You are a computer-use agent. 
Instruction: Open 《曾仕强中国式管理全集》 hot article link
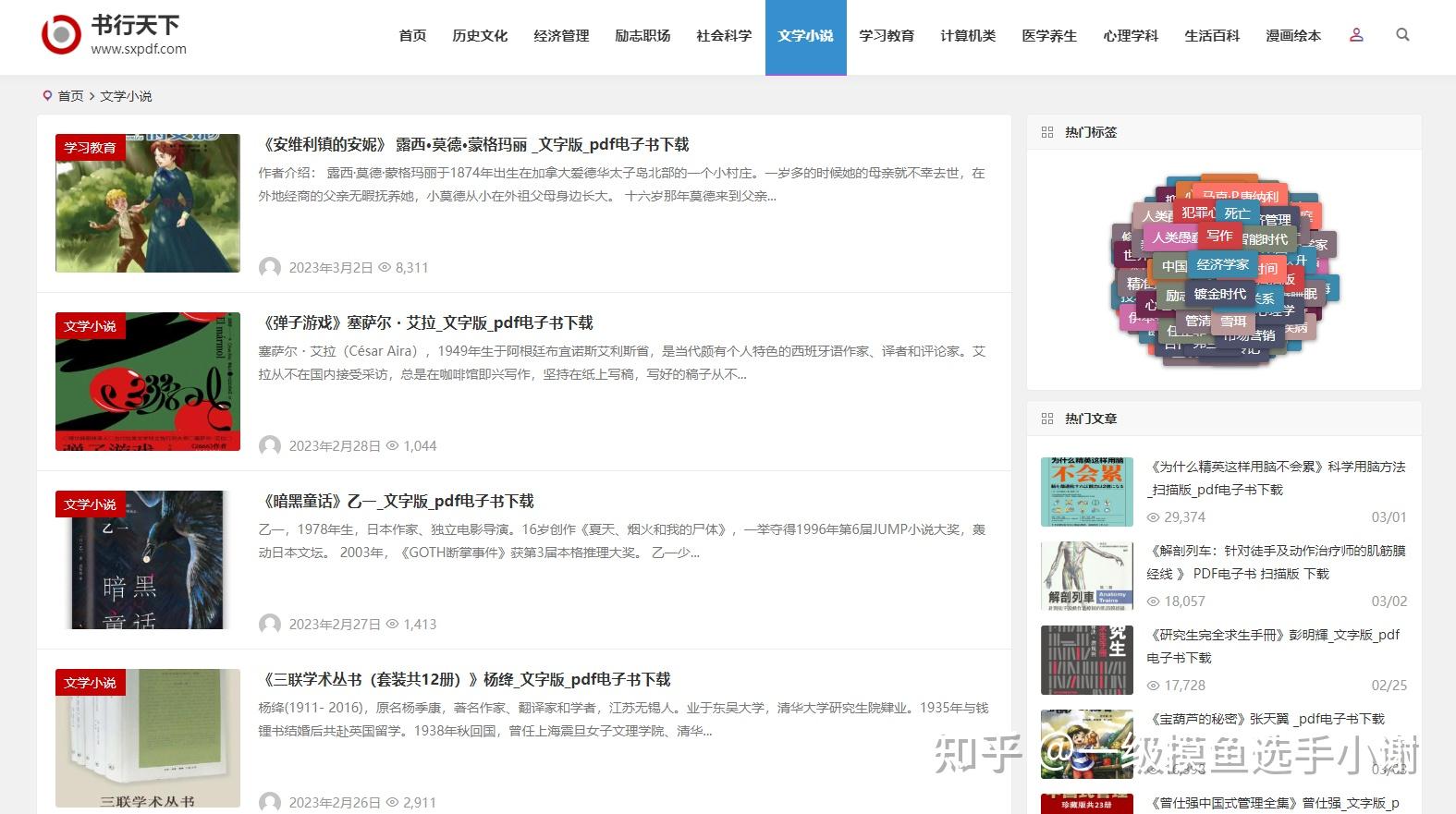coord(1273,804)
